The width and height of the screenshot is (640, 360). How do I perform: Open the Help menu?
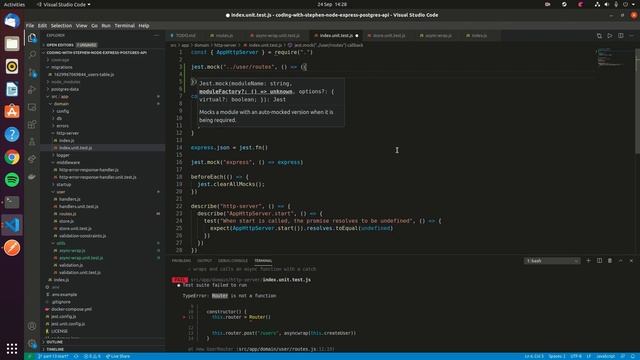tap(144, 26)
